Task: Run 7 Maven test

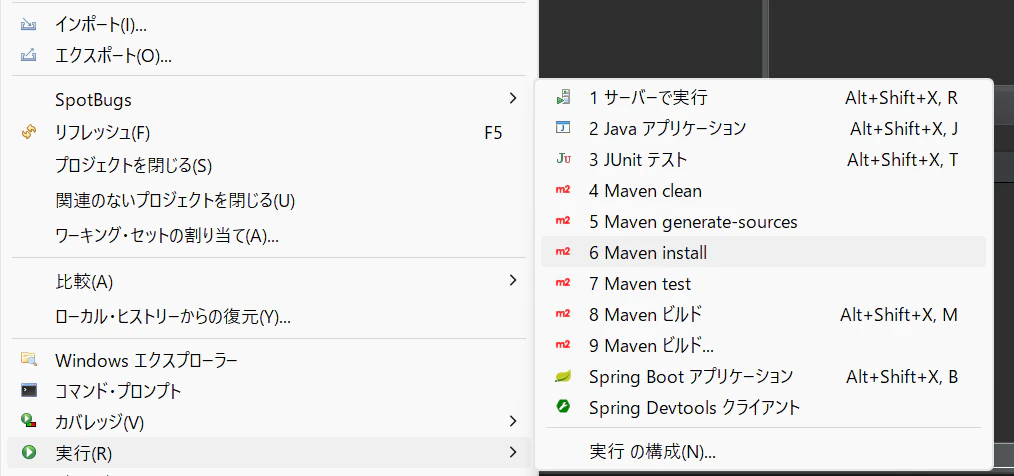Action: (764, 283)
